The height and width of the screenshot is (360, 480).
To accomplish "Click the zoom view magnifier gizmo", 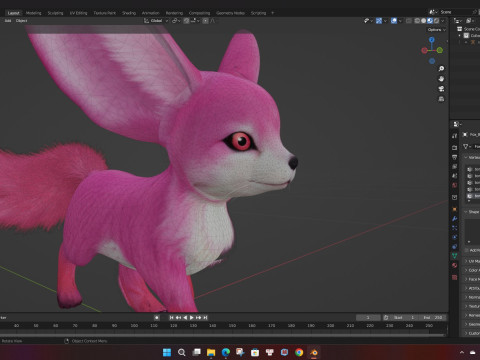I will click(441, 69).
